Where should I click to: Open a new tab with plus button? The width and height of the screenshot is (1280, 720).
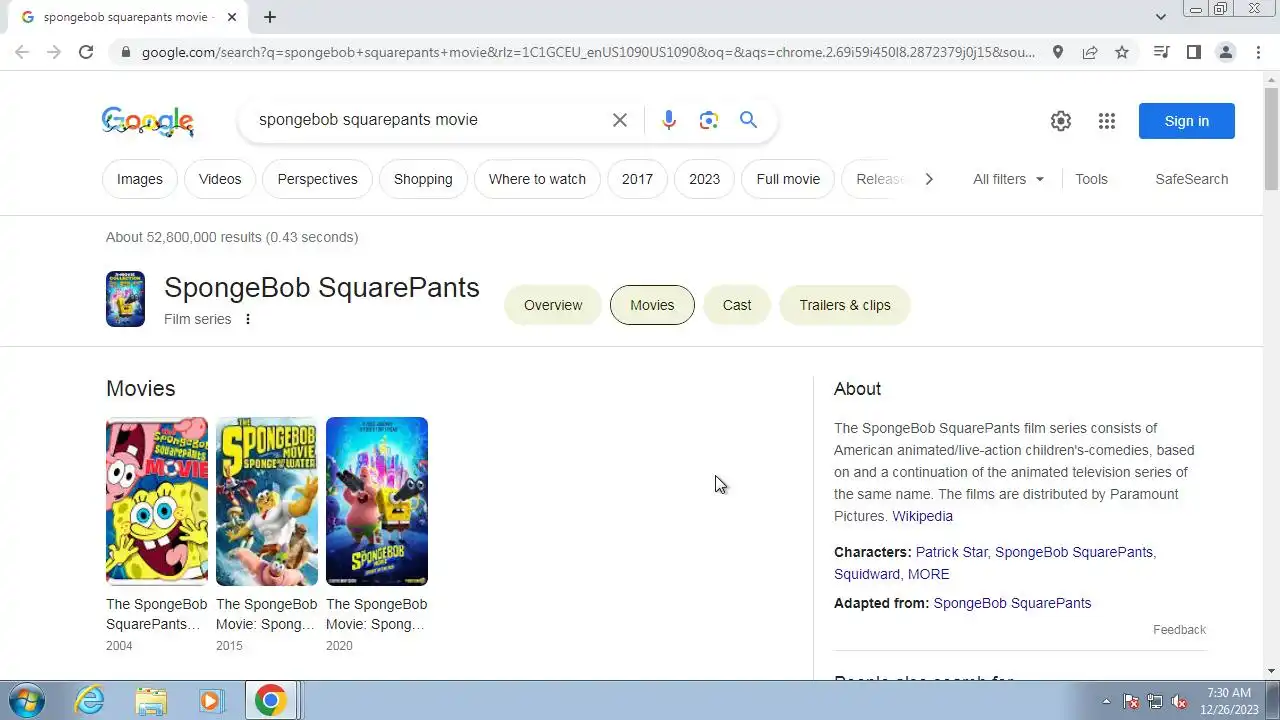(x=270, y=17)
